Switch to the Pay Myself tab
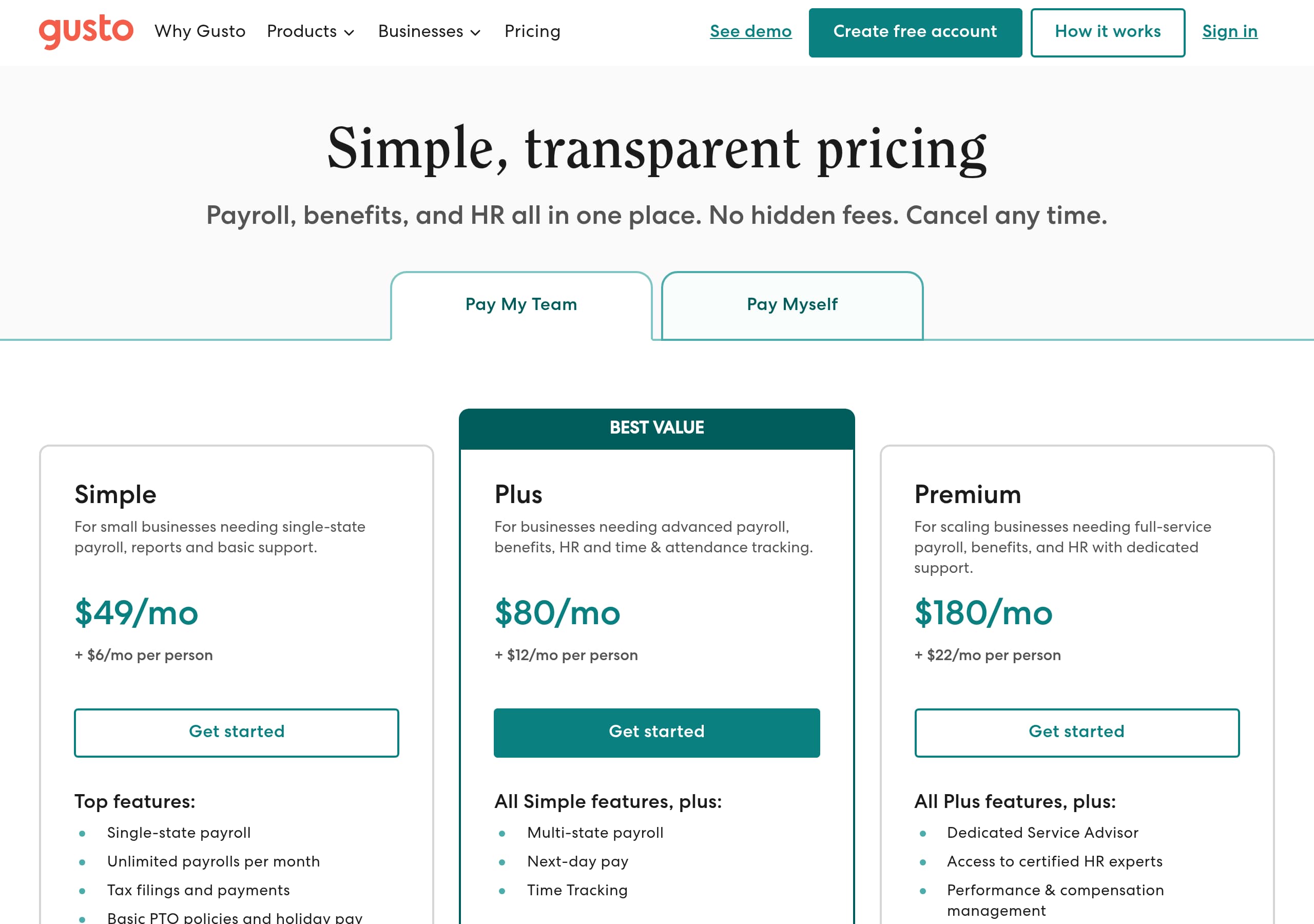This screenshot has width=1314, height=924. 791,304
